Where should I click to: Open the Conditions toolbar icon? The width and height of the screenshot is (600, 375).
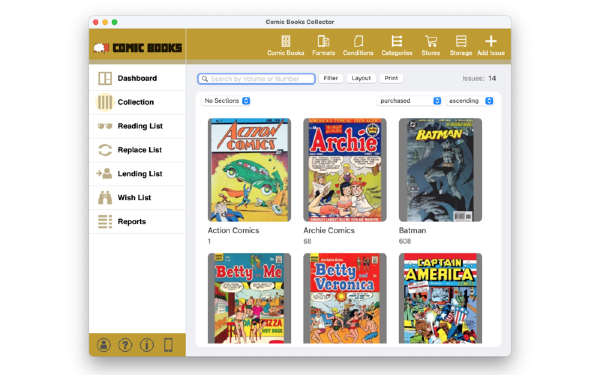pyautogui.click(x=358, y=41)
